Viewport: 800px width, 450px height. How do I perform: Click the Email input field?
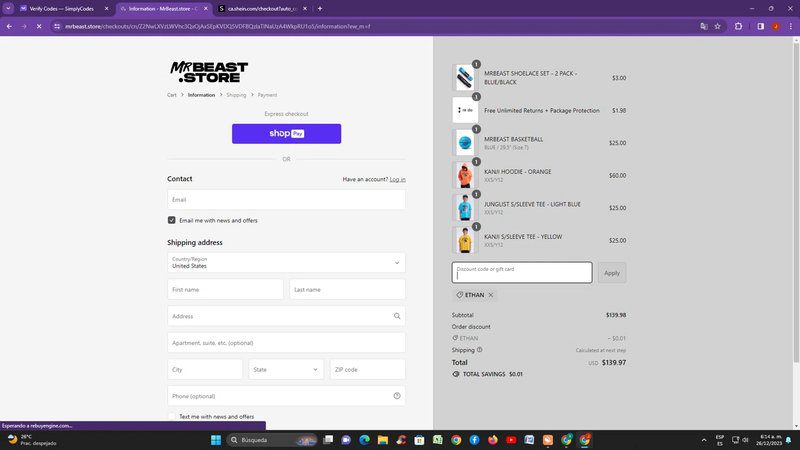[x=286, y=200]
